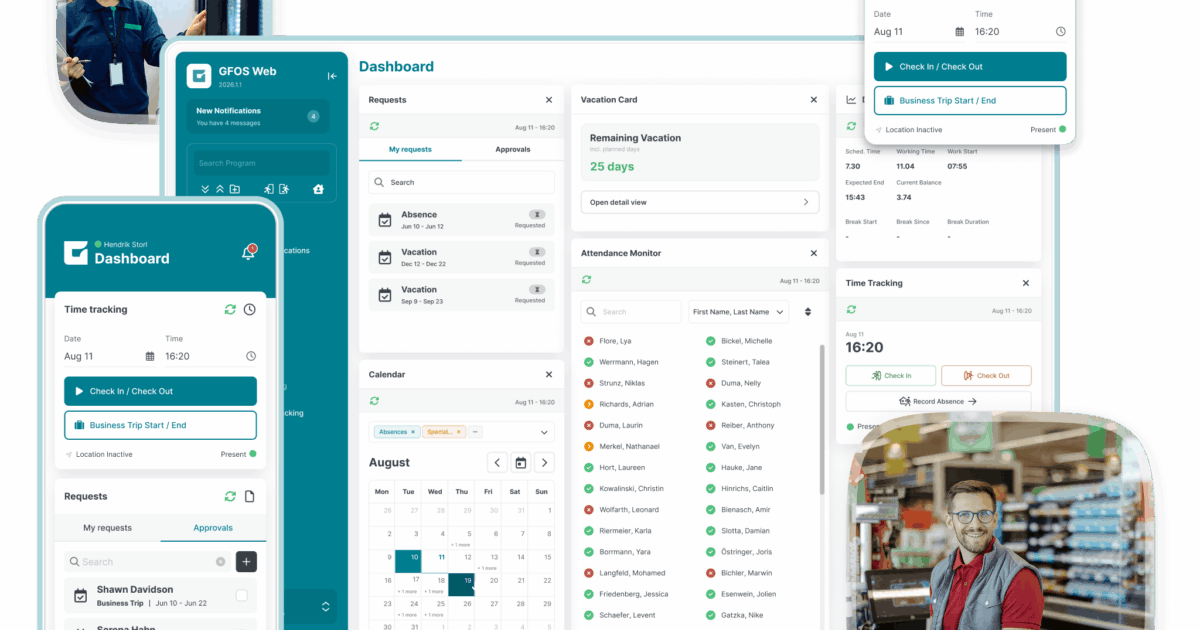Tap Business Trip Start / End on the mobile screen
This screenshot has width=1200, height=630.
tap(160, 425)
